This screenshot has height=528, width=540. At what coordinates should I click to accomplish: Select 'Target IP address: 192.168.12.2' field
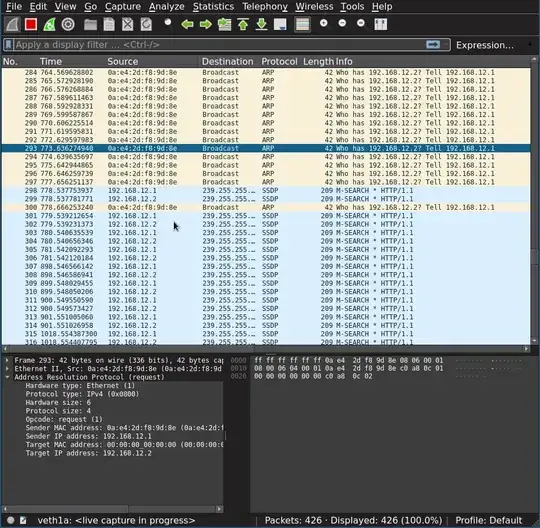click(89, 453)
